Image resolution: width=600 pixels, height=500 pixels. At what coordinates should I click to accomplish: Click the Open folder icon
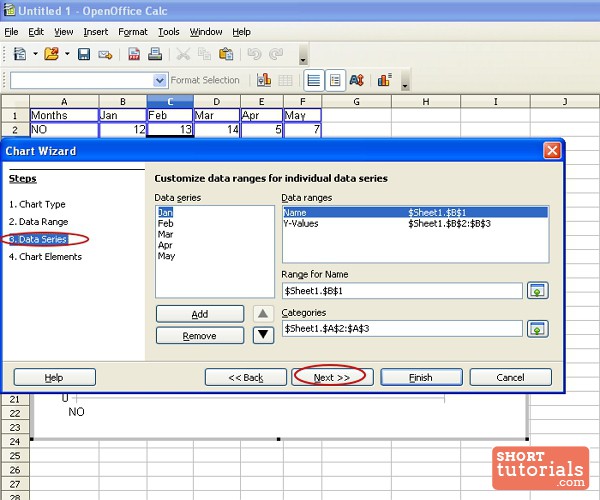(52, 54)
